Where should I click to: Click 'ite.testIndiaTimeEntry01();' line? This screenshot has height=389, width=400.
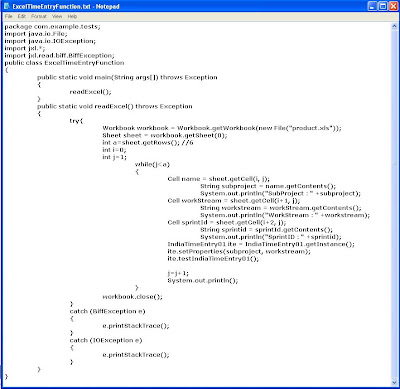213,259
